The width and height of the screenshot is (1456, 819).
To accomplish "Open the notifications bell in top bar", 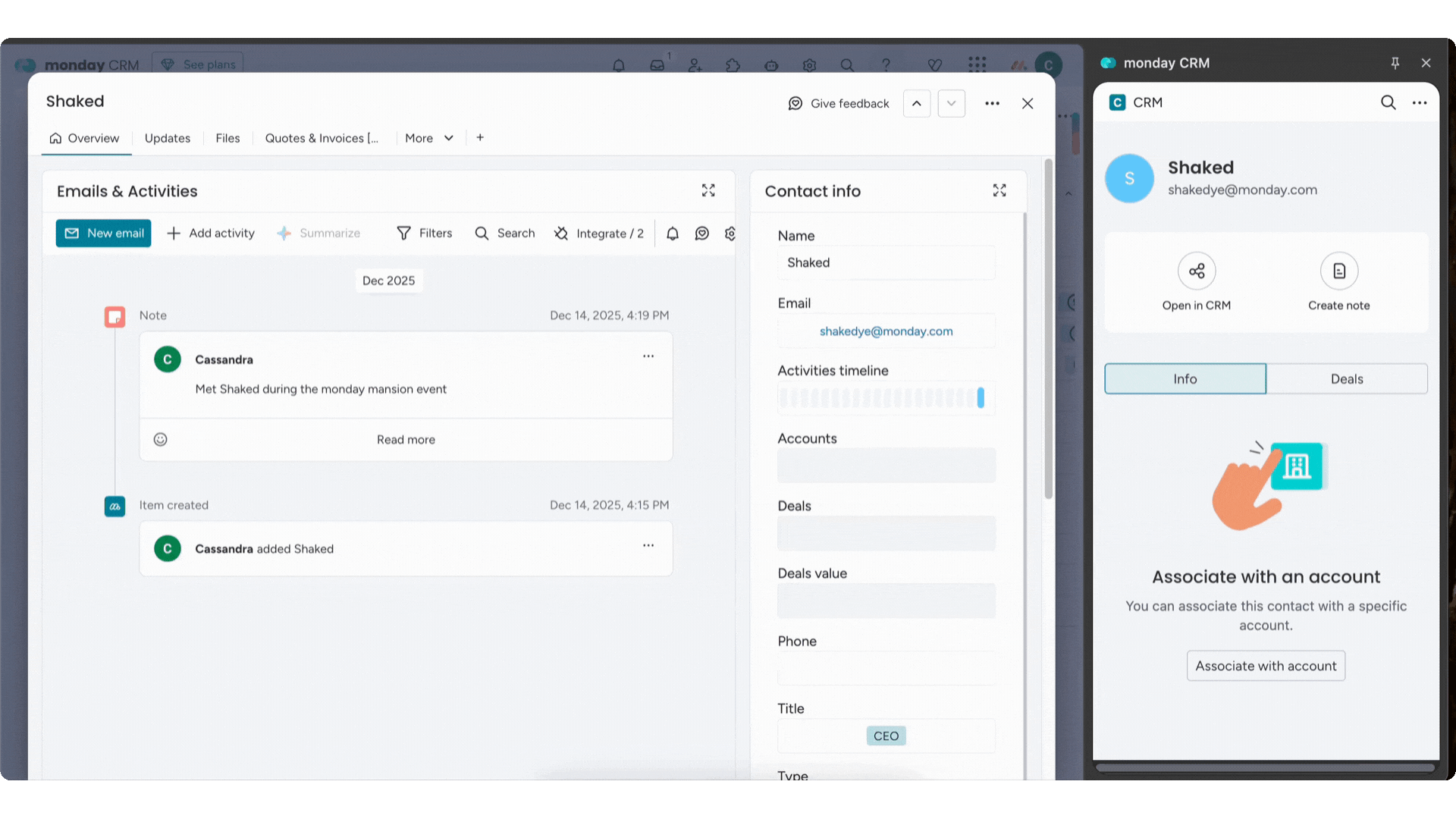I will click(x=619, y=65).
